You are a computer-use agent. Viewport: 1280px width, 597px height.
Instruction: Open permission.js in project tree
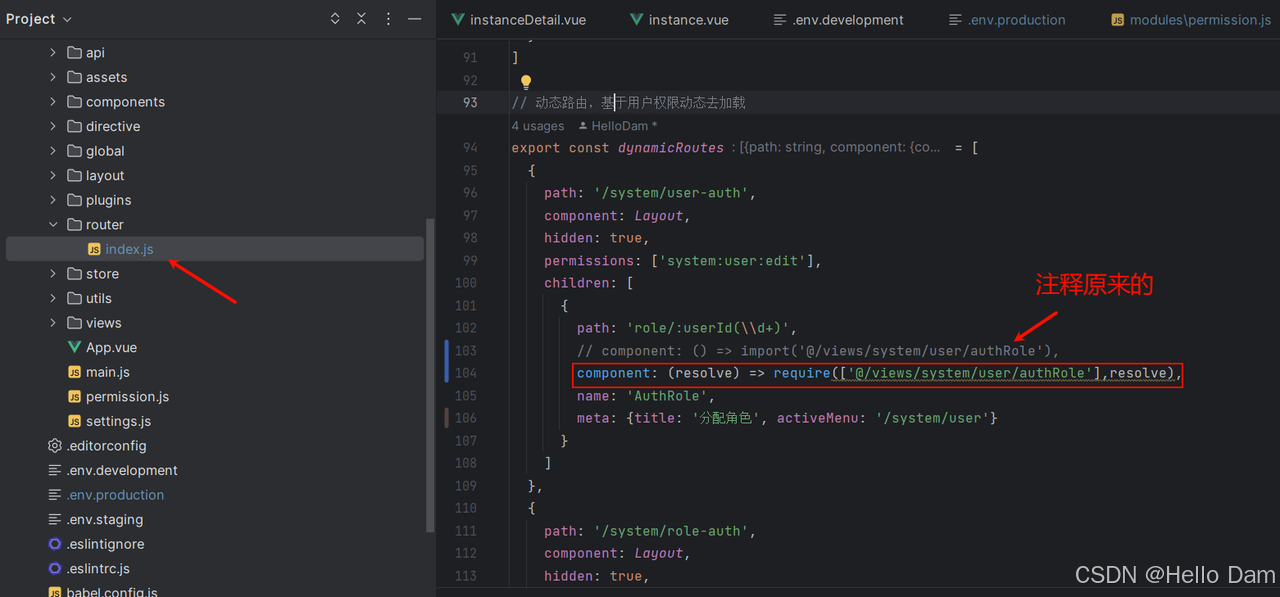pos(127,397)
